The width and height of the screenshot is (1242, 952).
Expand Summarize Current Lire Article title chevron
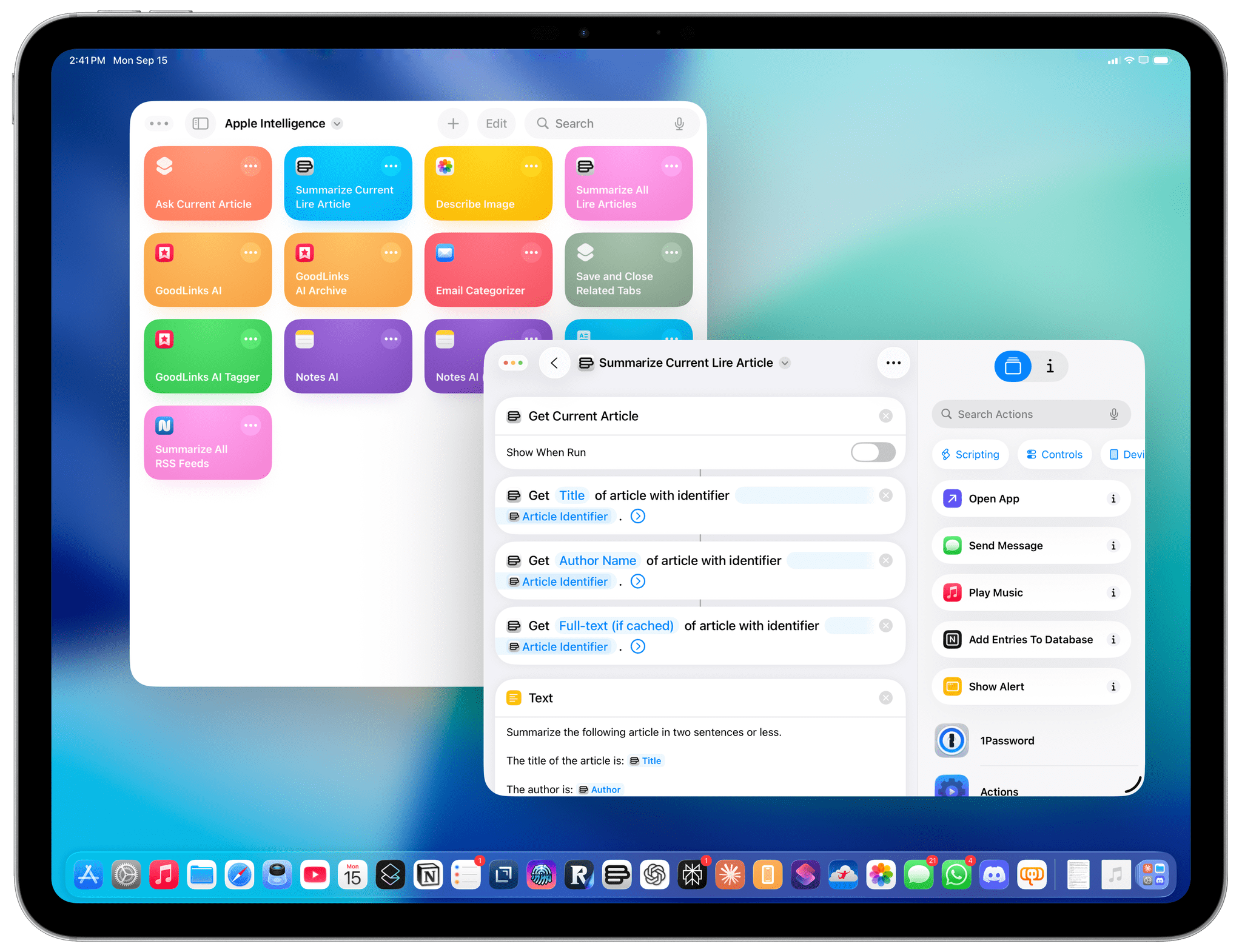pos(785,363)
